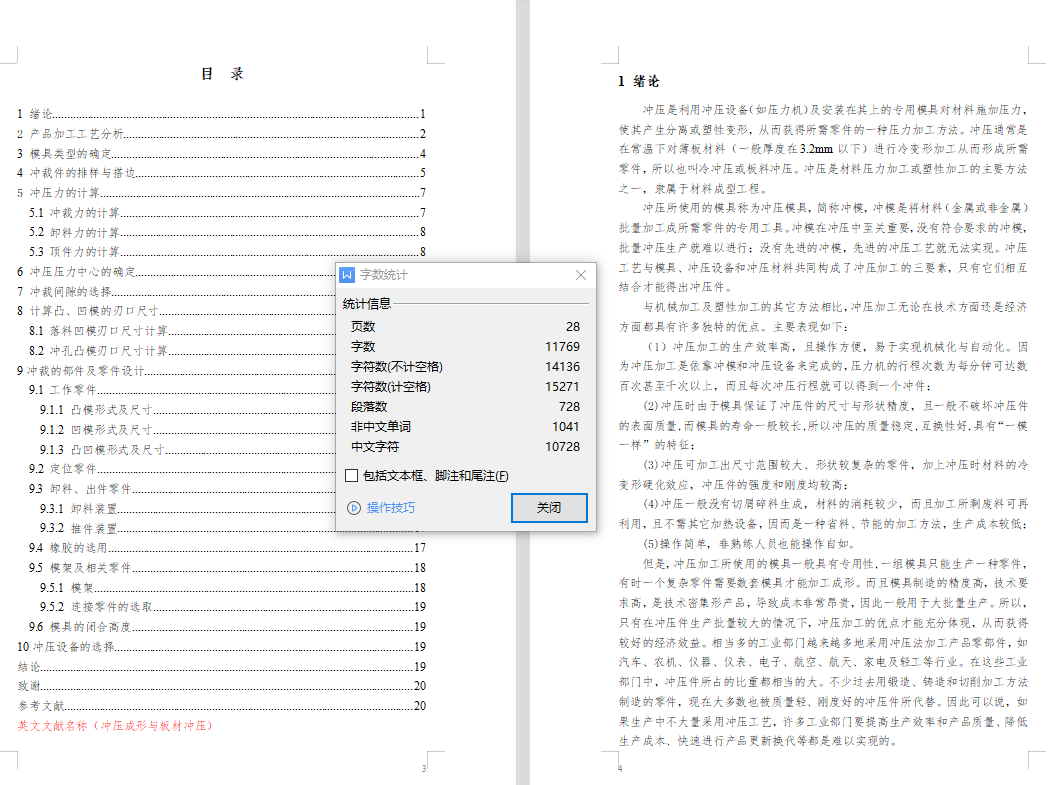This screenshot has height=785, width=1059.
Task: Open TOC entry 8 计算凸、凹模的刃口尺寸
Action: [x=176, y=311]
